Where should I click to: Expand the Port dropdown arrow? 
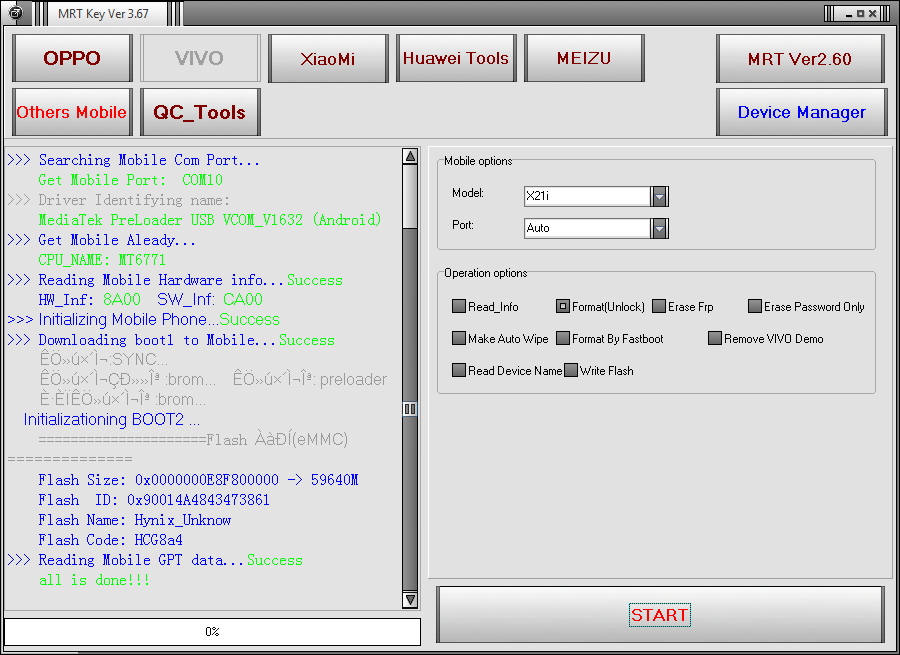(x=659, y=228)
